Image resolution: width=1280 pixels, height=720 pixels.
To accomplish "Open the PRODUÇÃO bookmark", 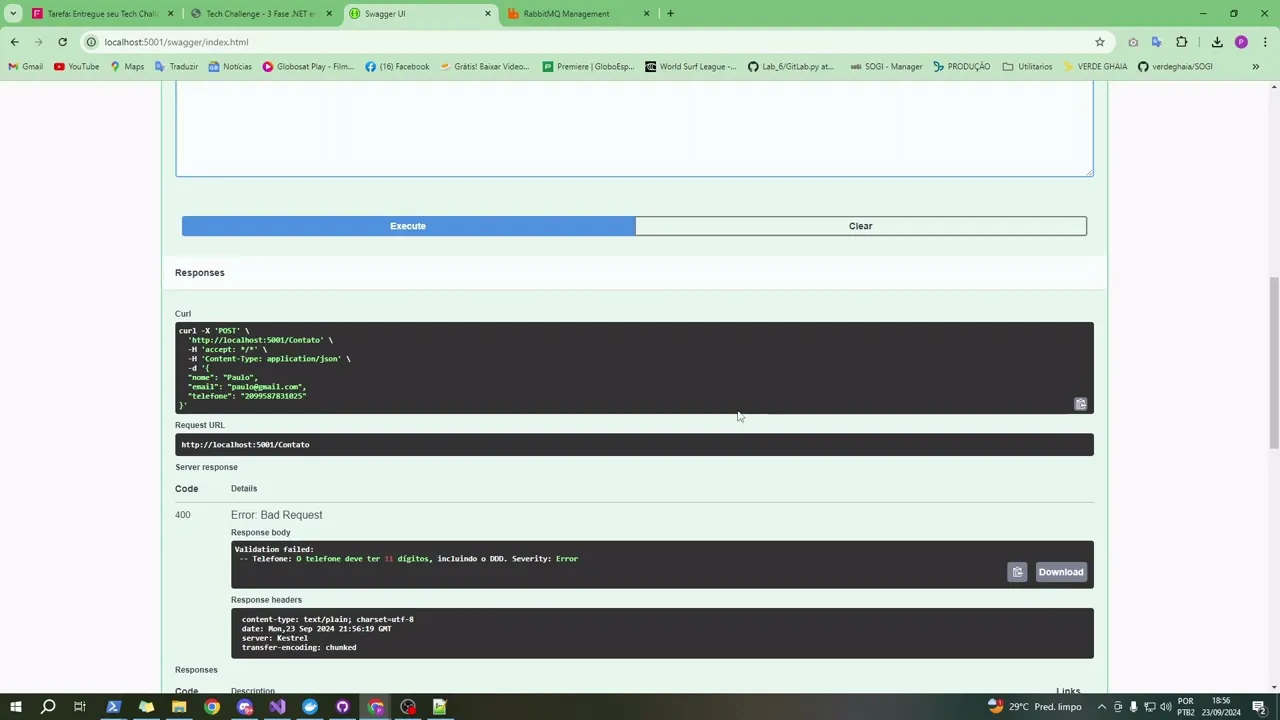I will 961,67.
